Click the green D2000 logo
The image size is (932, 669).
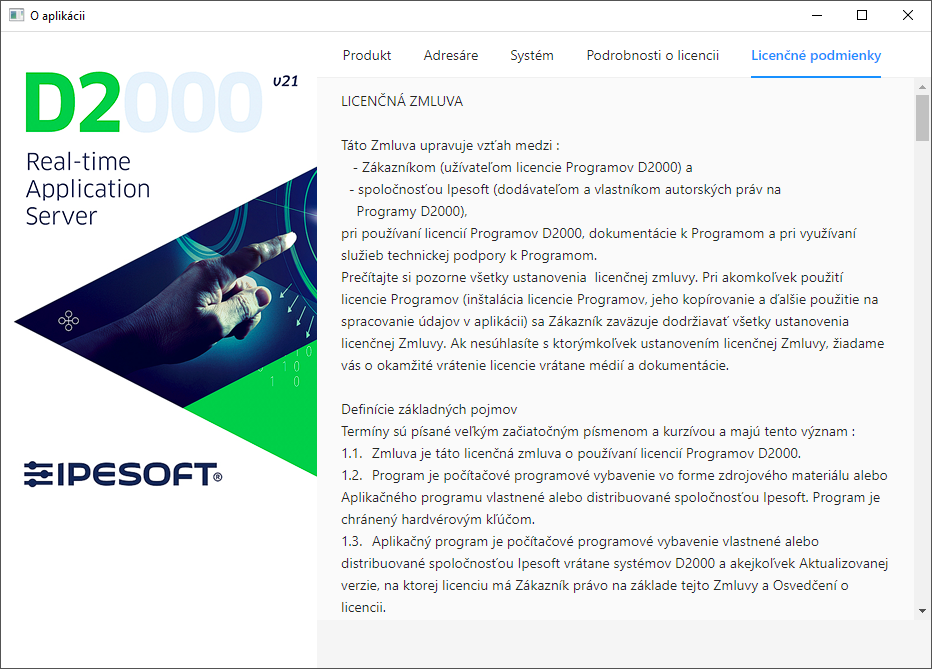(x=140, y=103)
